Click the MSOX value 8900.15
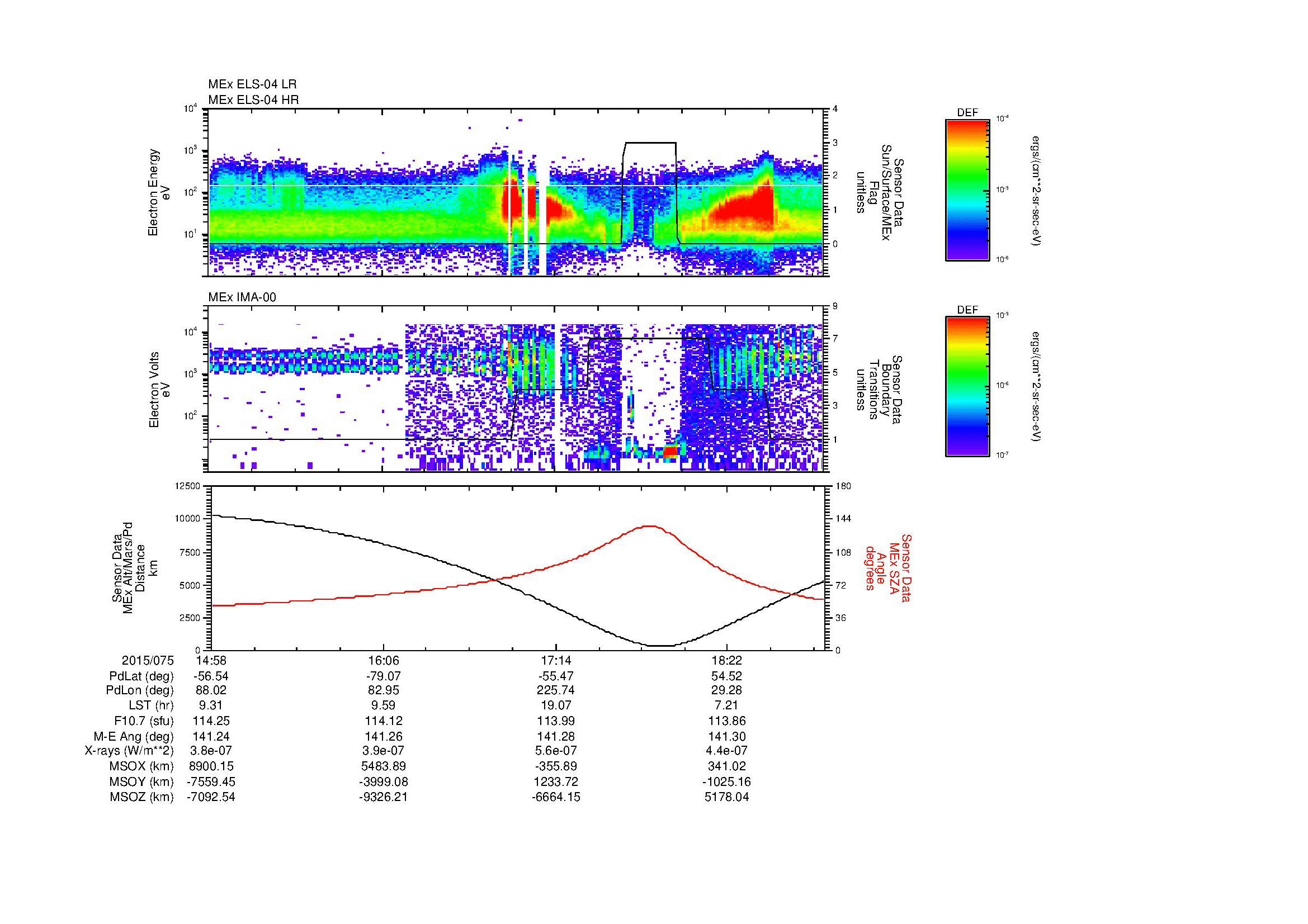Viewport: 1308px width, 924px height. [x=211, y=766]
